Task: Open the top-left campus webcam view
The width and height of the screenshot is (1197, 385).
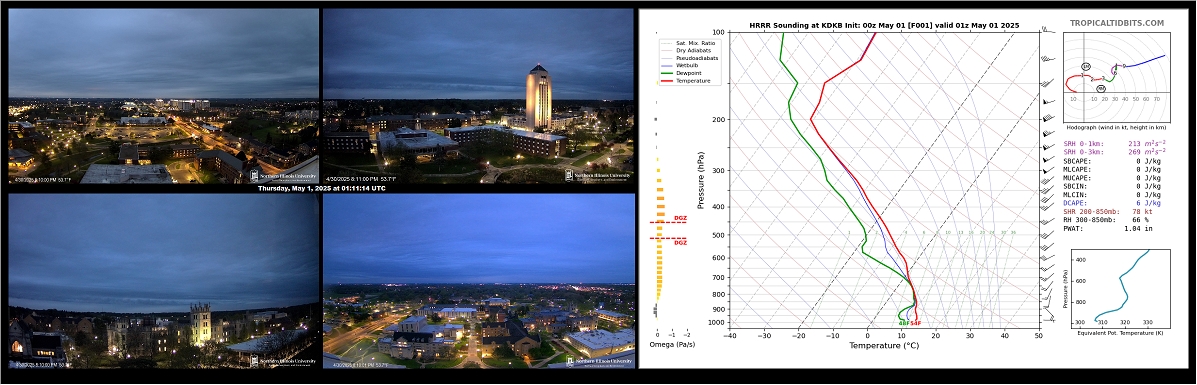Action: [163, 96]
